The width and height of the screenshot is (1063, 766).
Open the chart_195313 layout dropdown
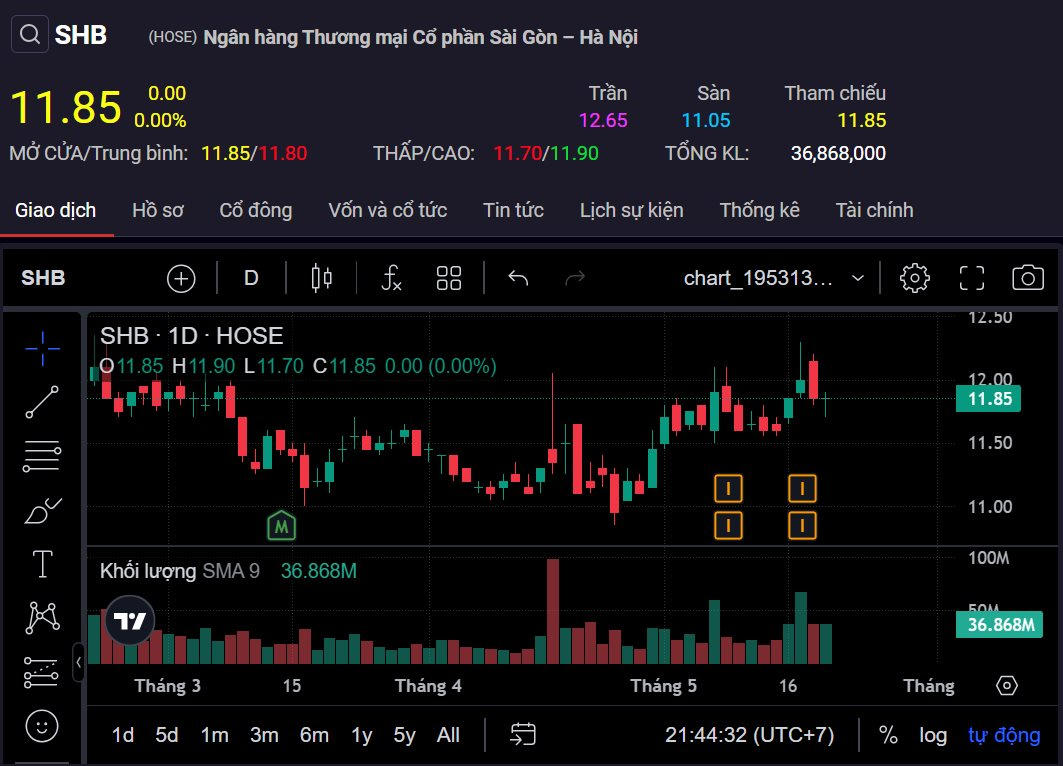pyautogui.click(x=774, y=279)
